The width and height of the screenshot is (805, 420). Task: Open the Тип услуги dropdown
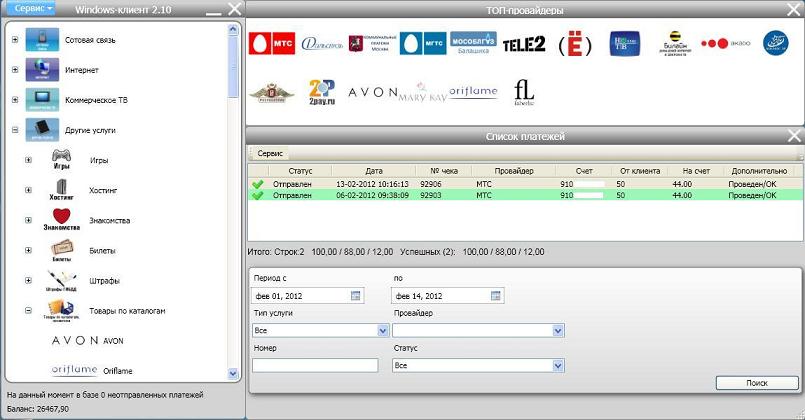point(382,331)
